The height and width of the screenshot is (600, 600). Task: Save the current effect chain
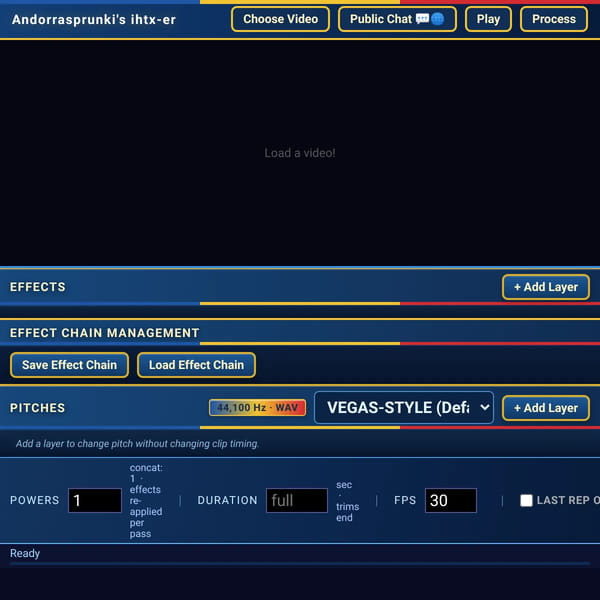[x=69, y=365]
